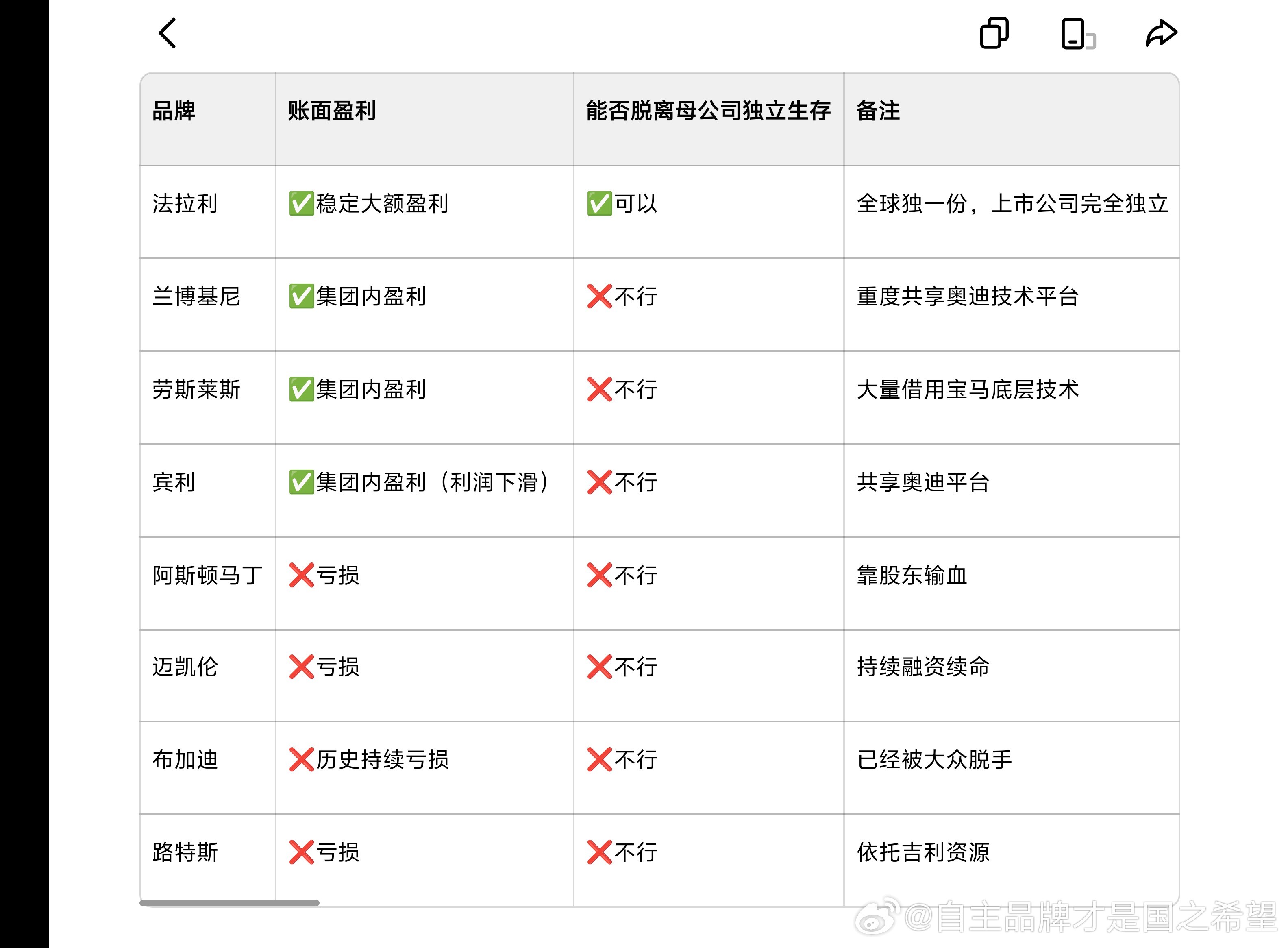Tap the phone screen orientation icon
Viewport: 1288px width, 948px height.
1078,33
